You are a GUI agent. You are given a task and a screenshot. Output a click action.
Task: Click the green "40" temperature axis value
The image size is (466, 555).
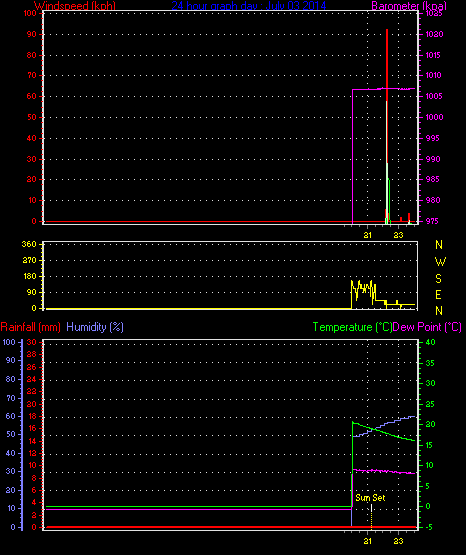click(x=430, y=342)
